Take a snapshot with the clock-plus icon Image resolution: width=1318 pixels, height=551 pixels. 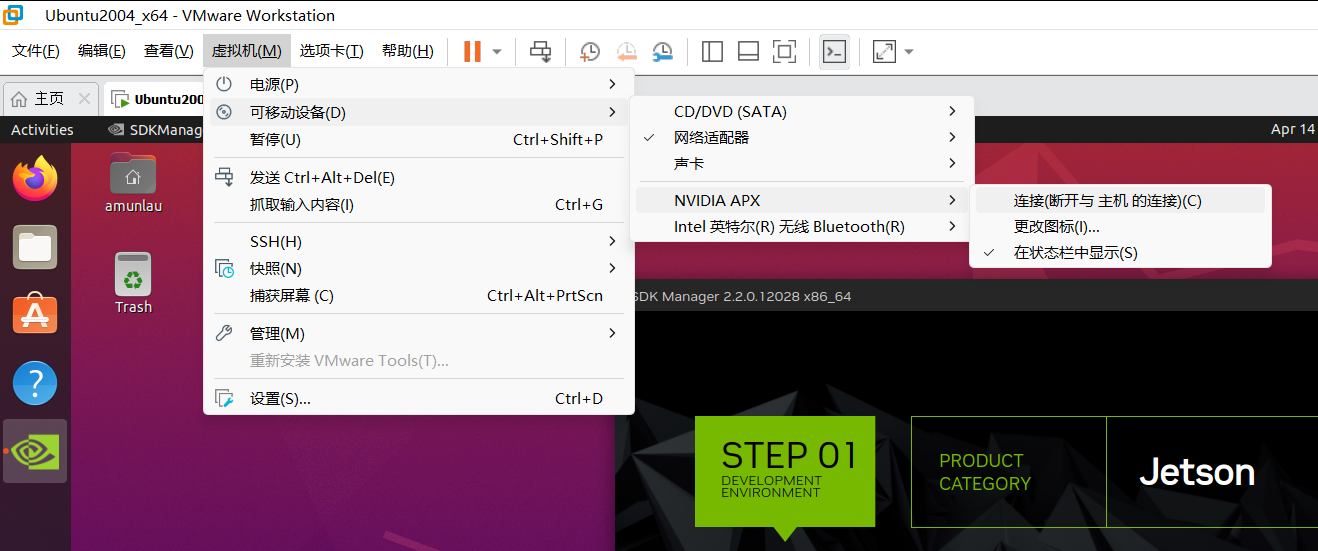pos(590,51)
